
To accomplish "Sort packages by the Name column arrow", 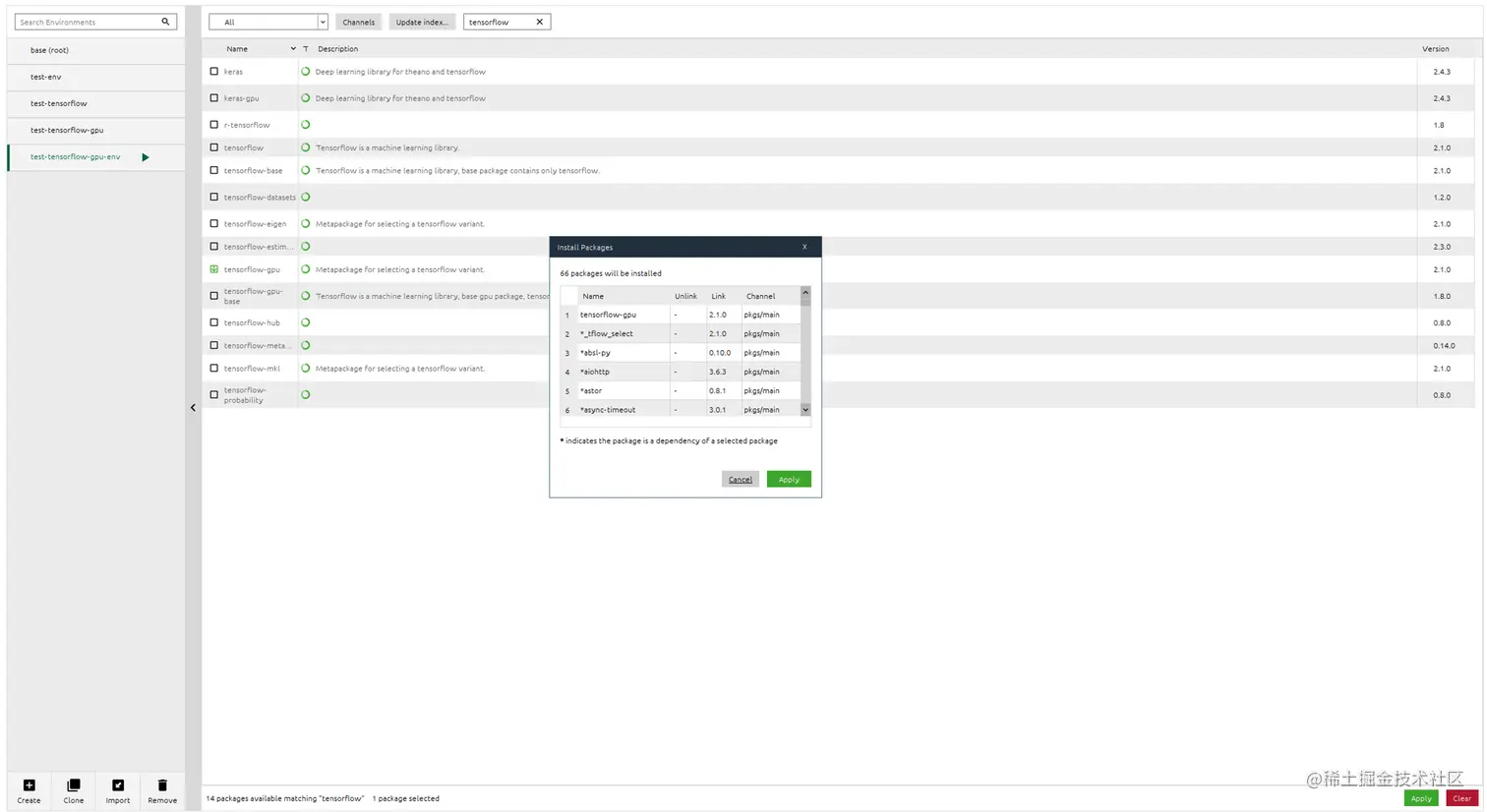I will tap(293, 48).
